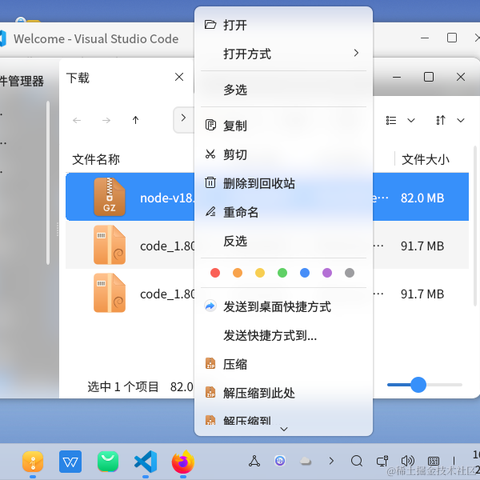This screenshot has width=480, height=480.
Task: Open the app store from the taskbar
Action: pos(108,462)
